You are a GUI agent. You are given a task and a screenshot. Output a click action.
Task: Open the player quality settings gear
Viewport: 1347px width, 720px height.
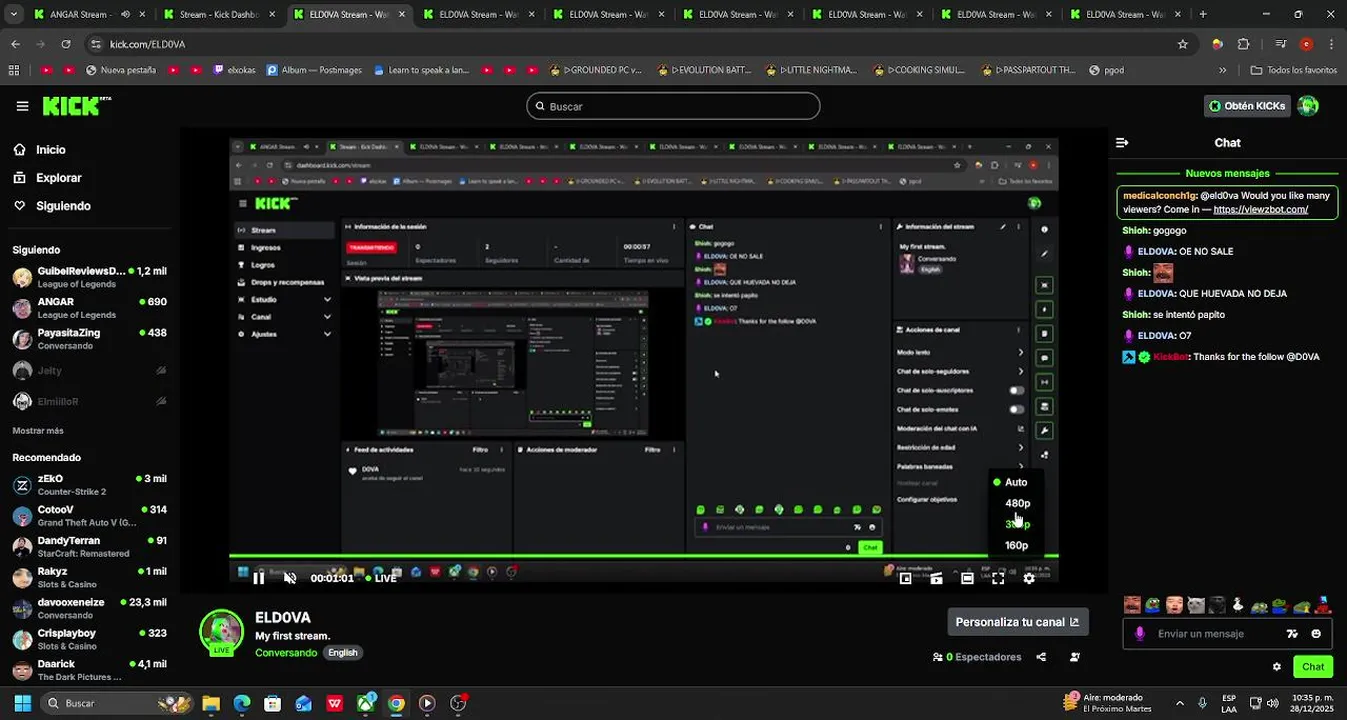[1029, 578]
